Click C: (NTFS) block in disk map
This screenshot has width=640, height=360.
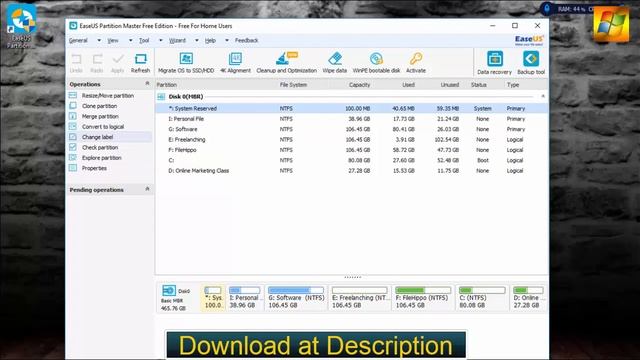[482, 298]
